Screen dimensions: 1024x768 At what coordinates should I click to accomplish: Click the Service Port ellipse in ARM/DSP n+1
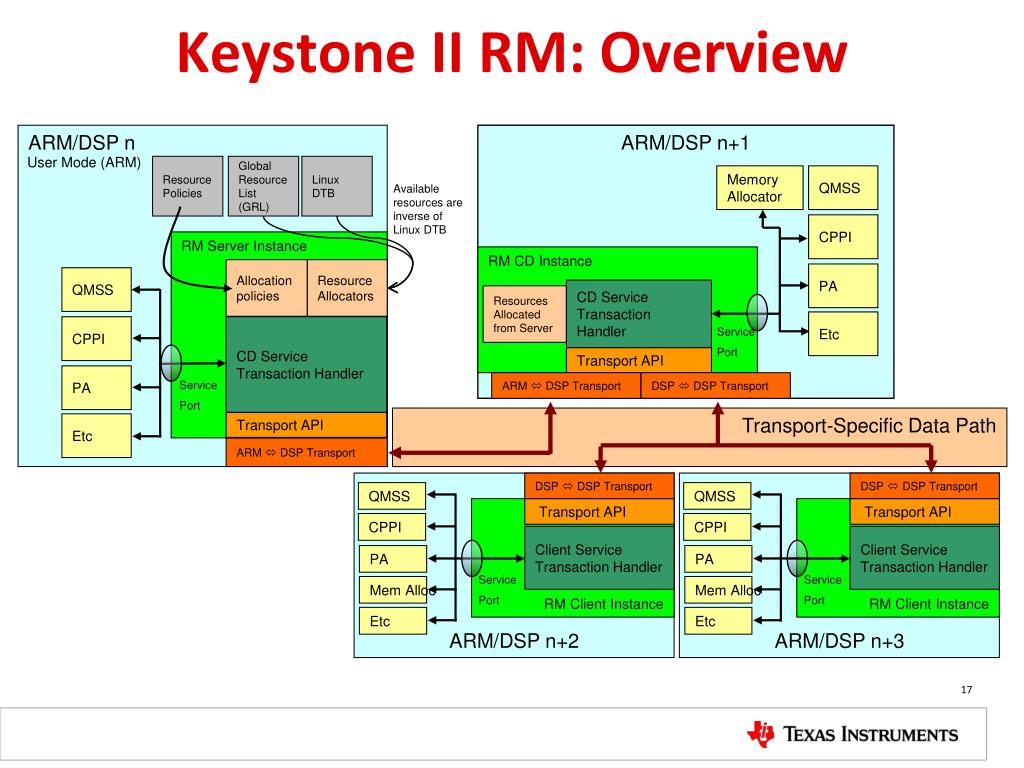[x=757, y=313]
